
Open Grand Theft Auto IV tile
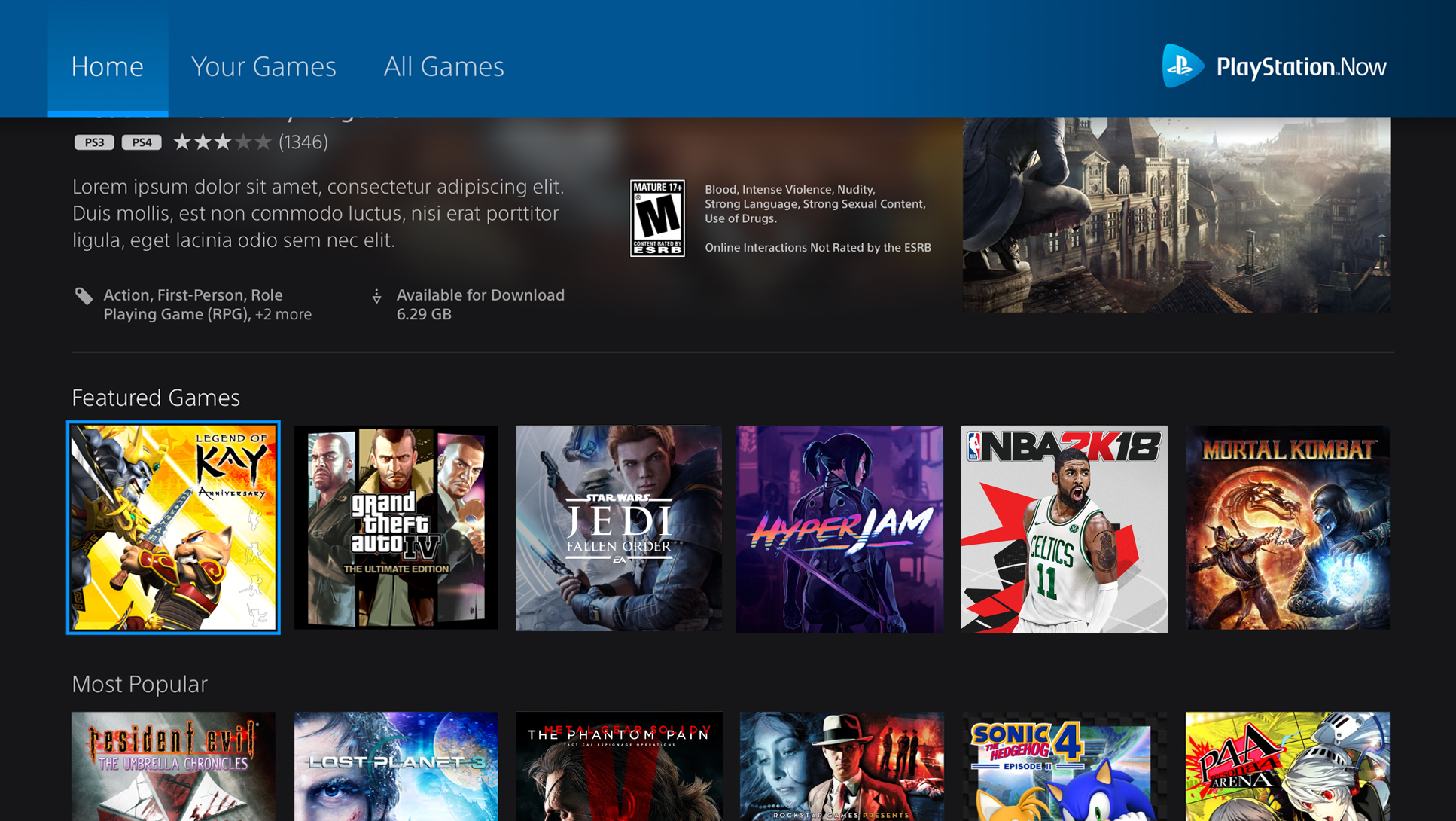pyautogui.click(x=396, y=527)
